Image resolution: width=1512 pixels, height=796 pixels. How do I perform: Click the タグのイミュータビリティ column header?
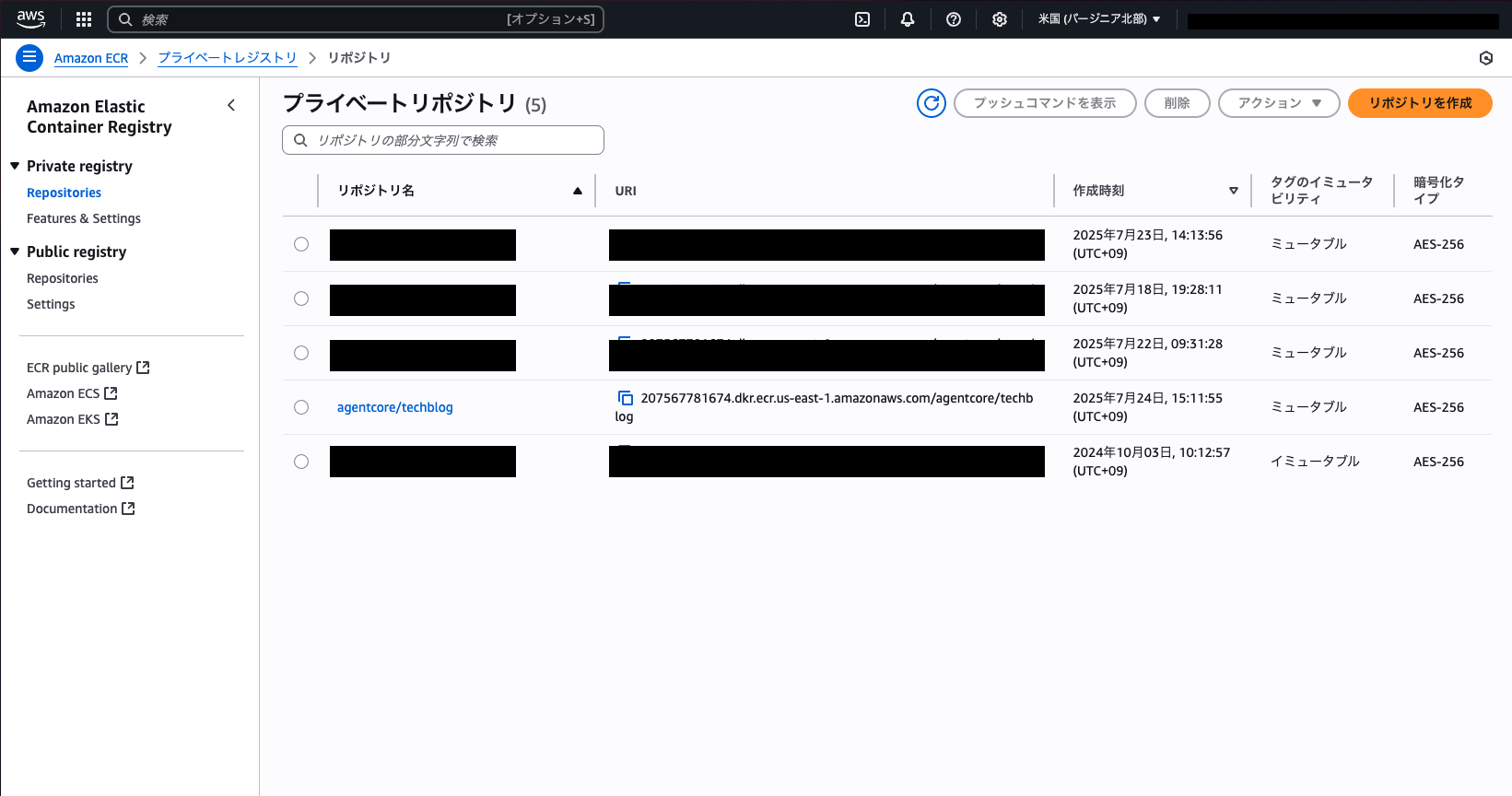pyautogui.click(x=1321, y=190)
